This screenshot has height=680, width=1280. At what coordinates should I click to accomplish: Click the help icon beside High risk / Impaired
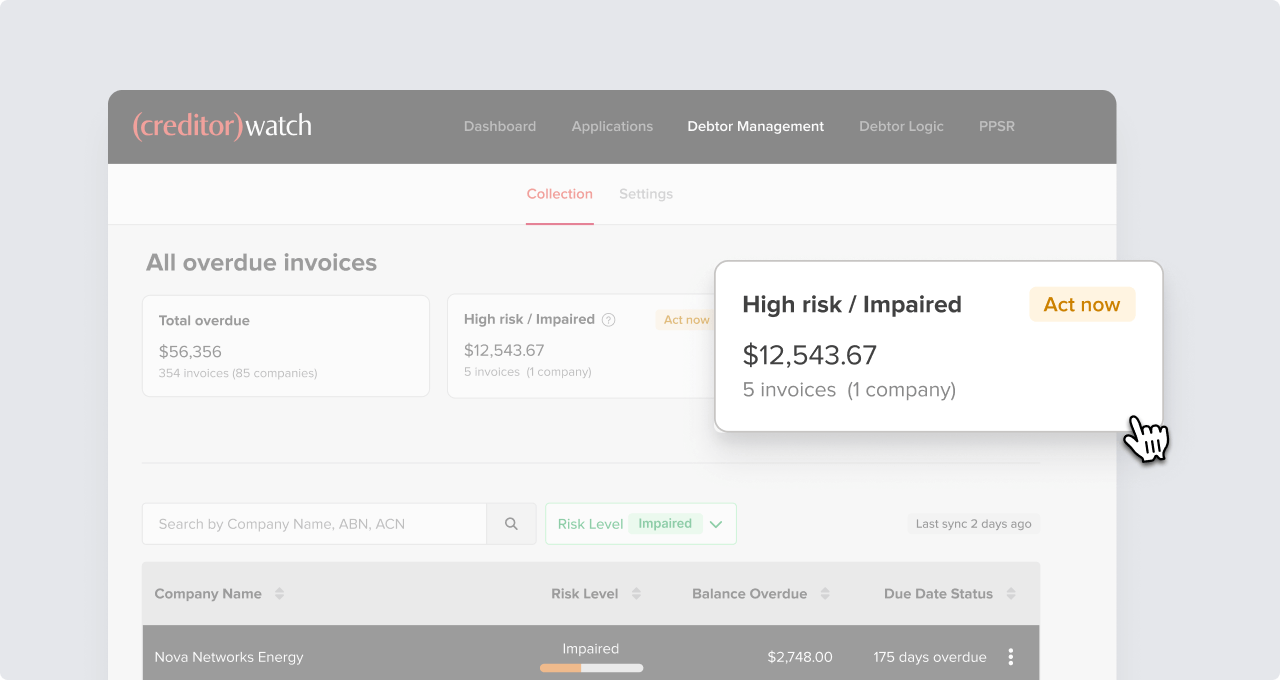608,320
